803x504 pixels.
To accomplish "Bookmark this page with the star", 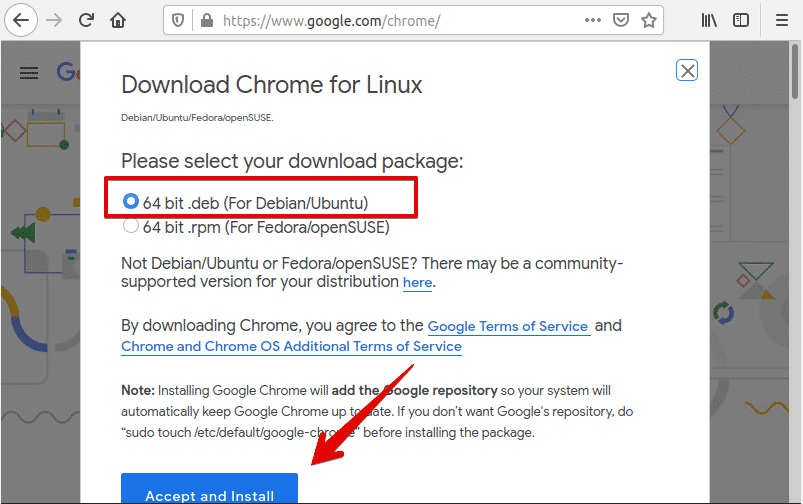I will click(x=649, y=20).
